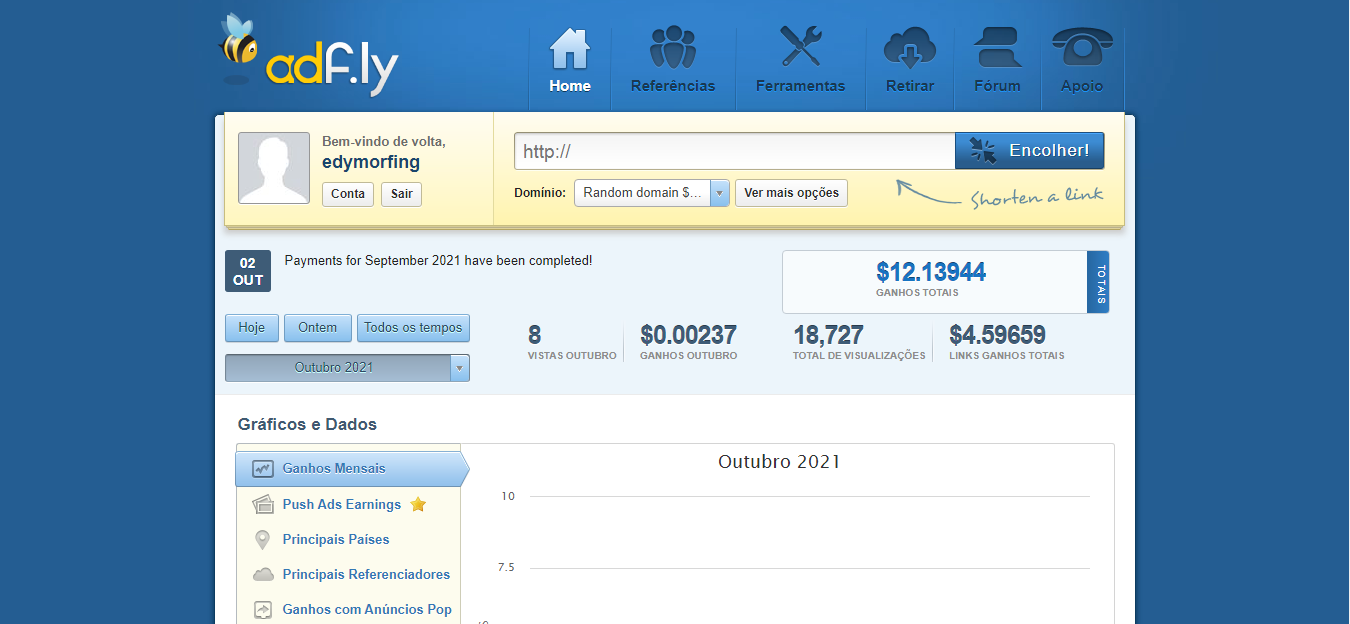Click Ver mais opções button
This screenshot has width=1350, height=624.
pyautogui.click(x=791, y=193)
